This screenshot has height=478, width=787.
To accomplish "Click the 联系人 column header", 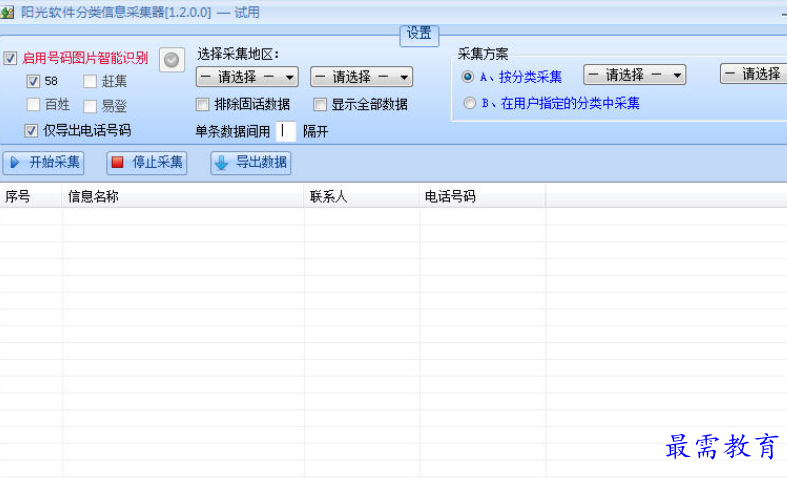I will pos(362,196).
